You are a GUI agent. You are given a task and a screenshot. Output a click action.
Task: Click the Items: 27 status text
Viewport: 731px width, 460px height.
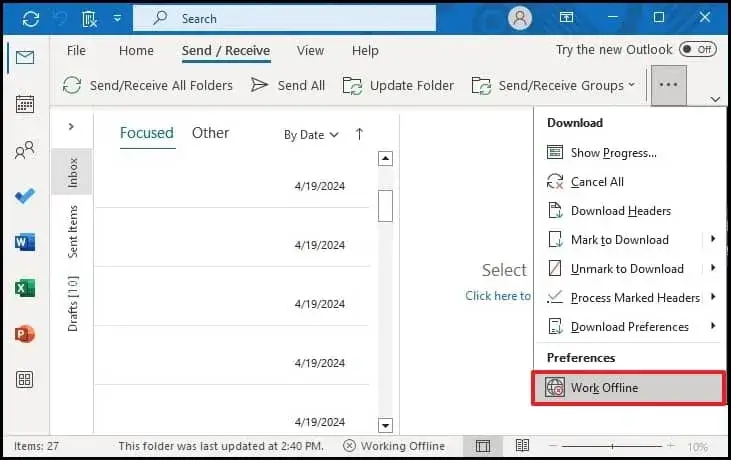36,446
